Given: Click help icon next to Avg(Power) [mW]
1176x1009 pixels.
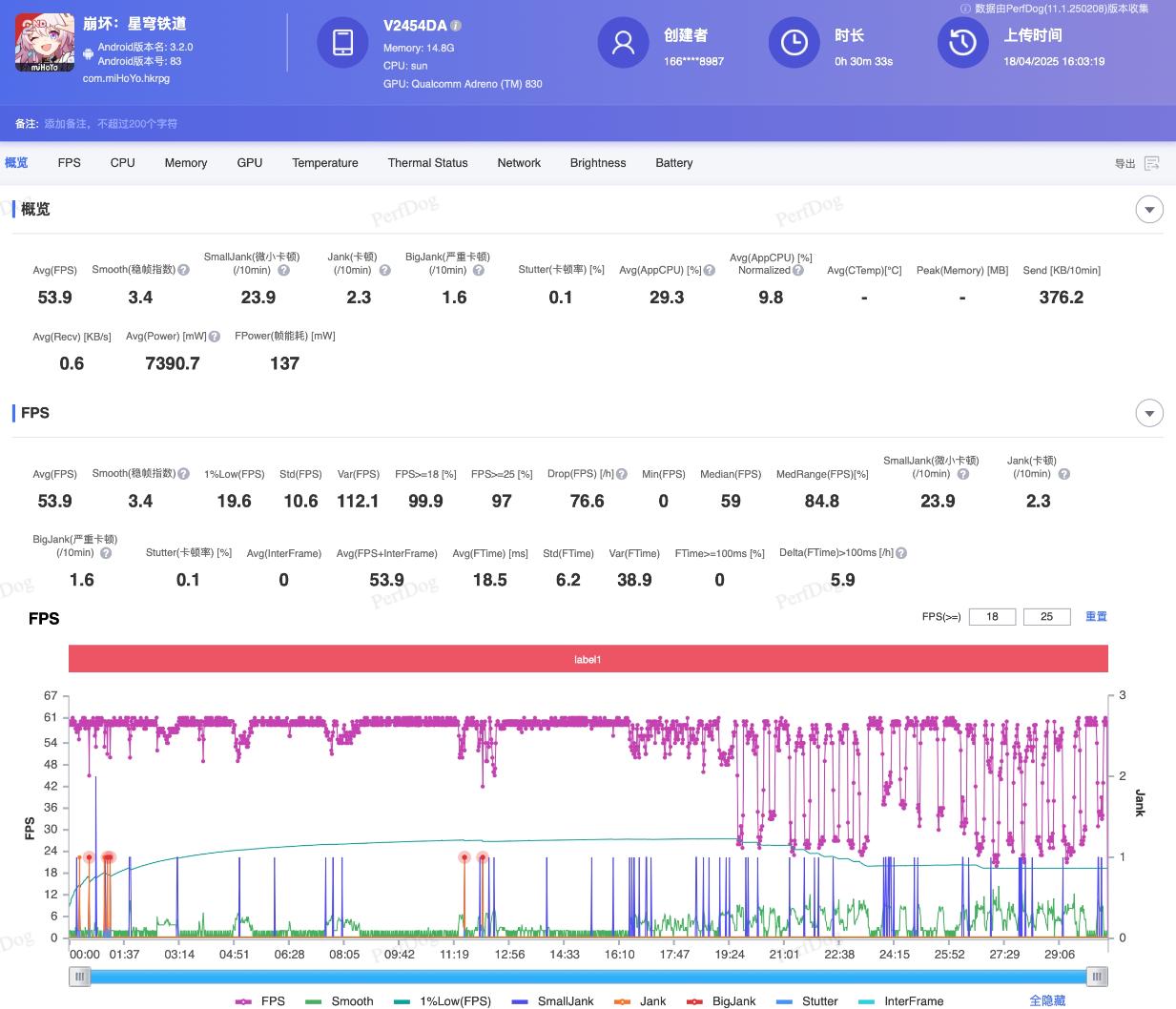Looking at the screenshot, I should click(215, 337).
